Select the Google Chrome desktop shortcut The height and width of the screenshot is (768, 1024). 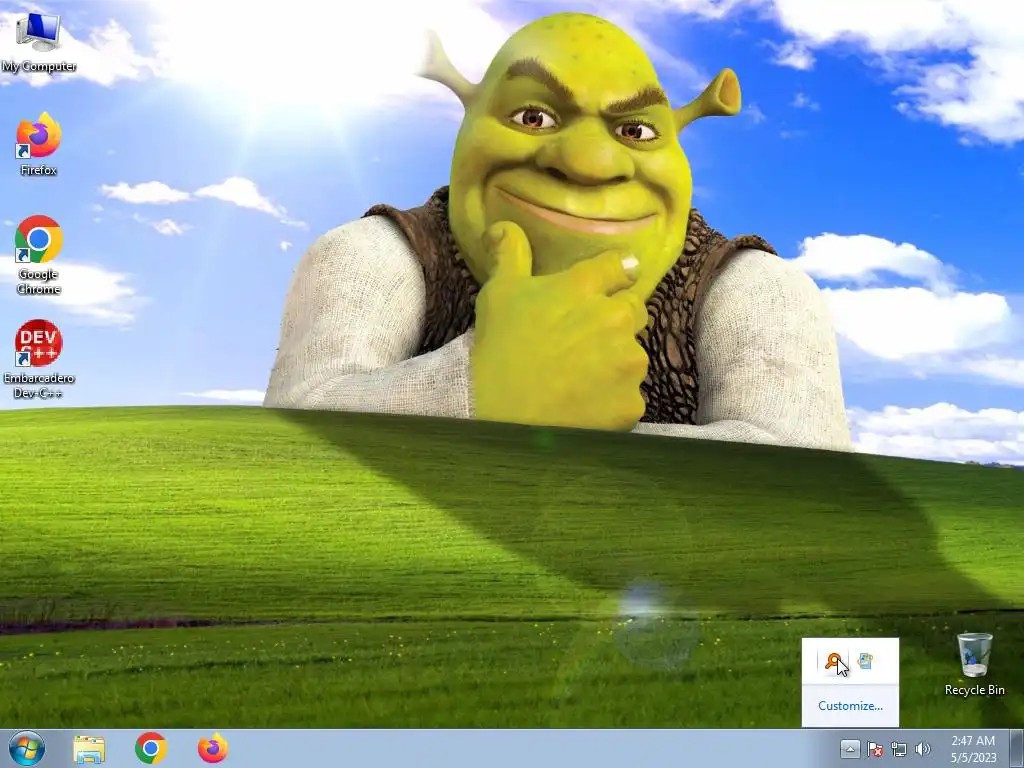coord(39,255)
